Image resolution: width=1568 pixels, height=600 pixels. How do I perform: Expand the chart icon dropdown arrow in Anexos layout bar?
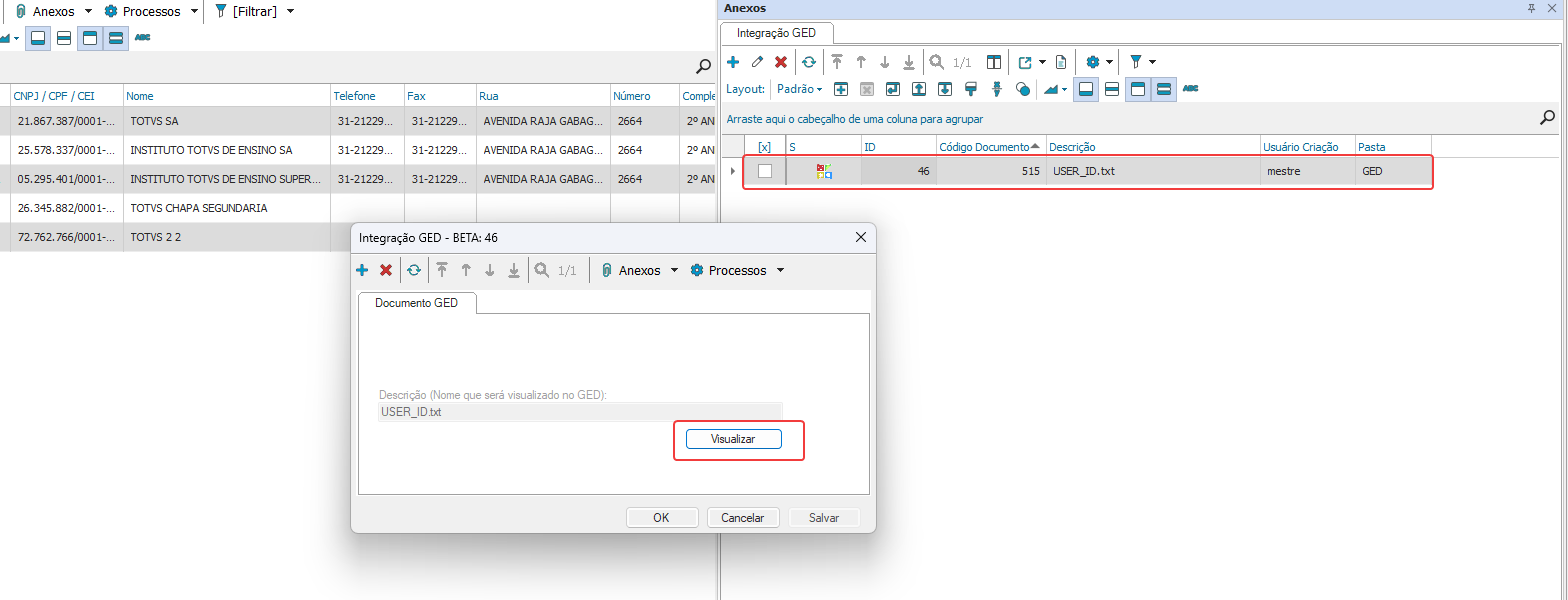coord(1066,89)
